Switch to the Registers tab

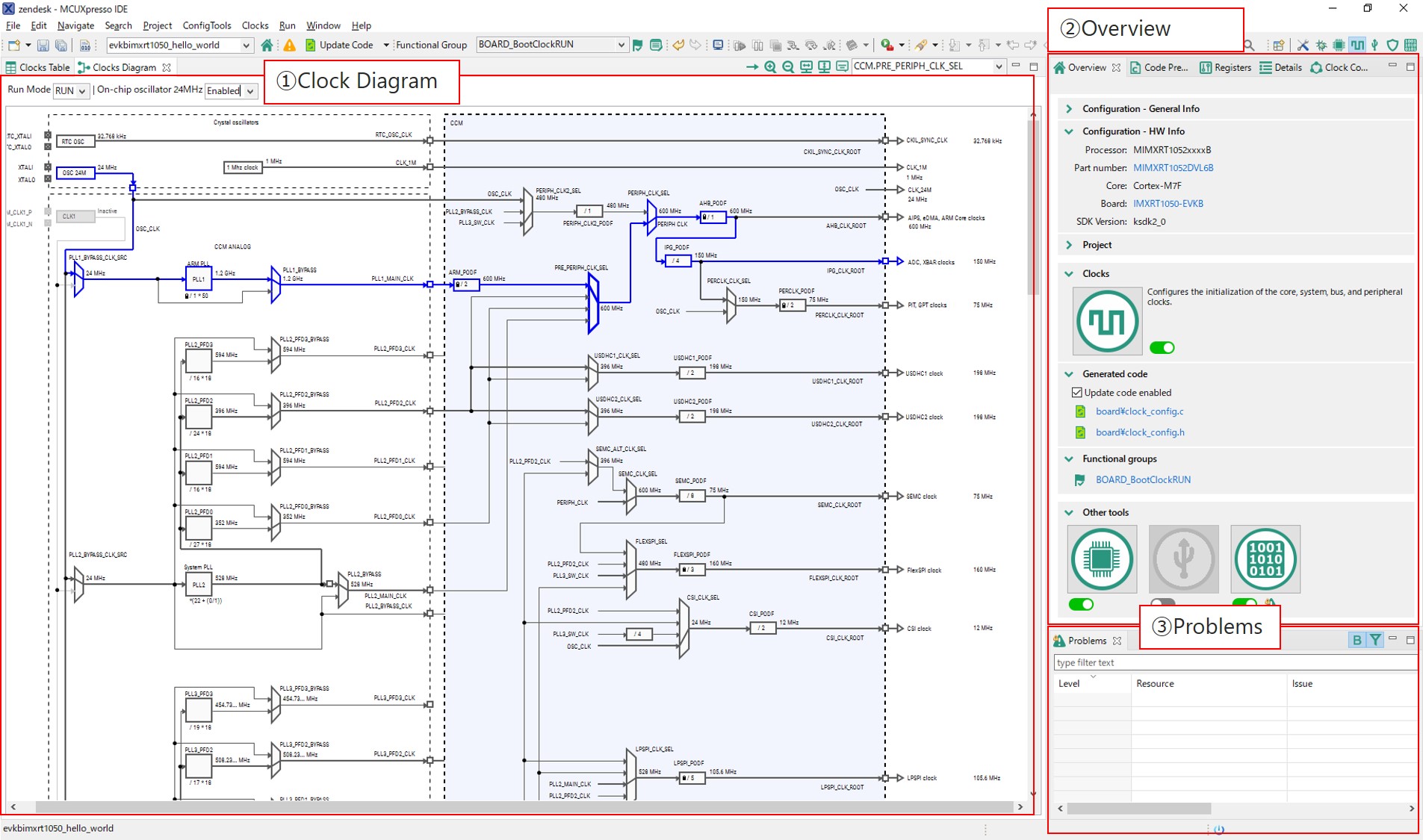click(1225, 67)
